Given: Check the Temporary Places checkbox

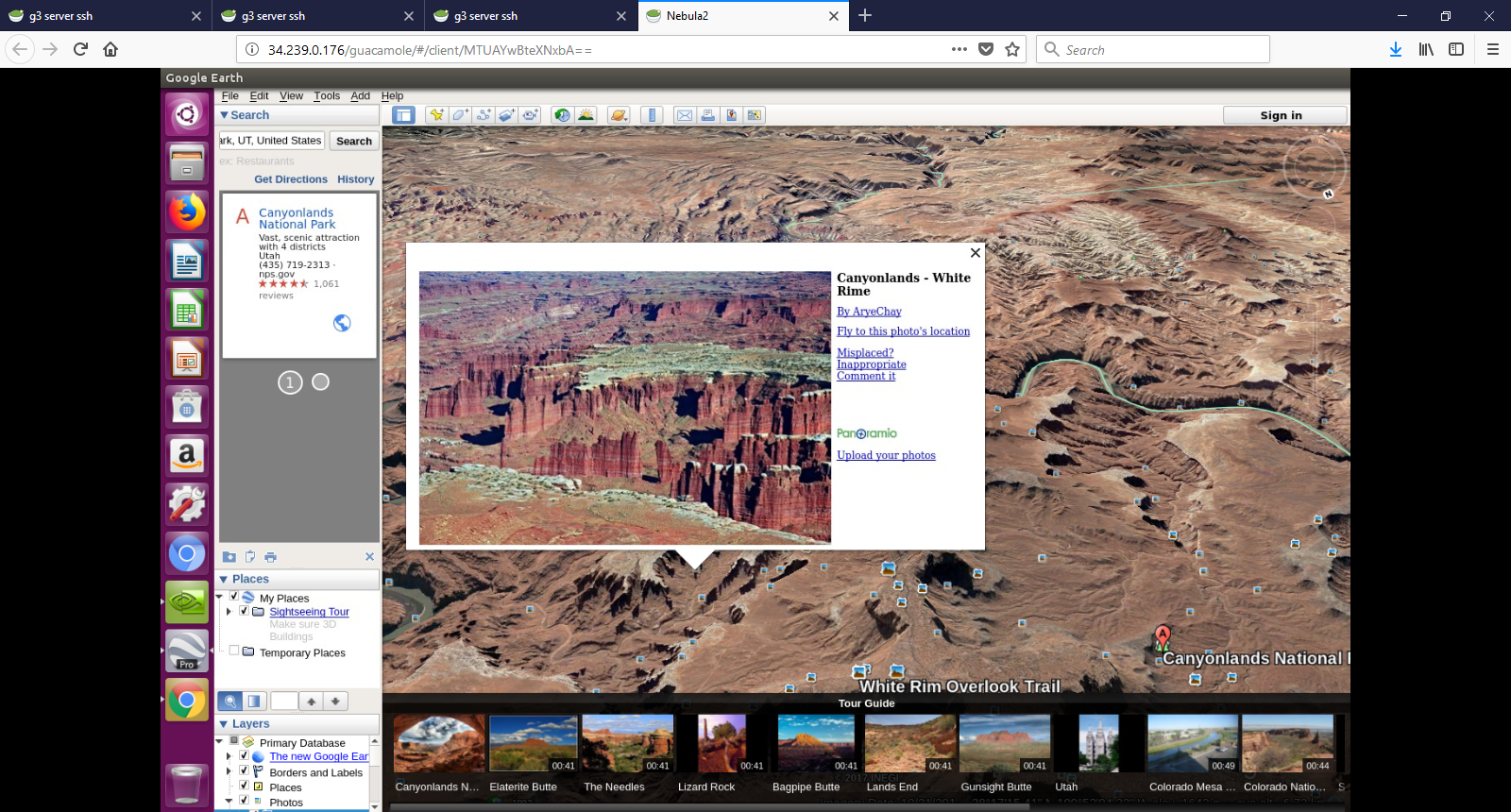Looking at the screenshot, I should 234,651.
